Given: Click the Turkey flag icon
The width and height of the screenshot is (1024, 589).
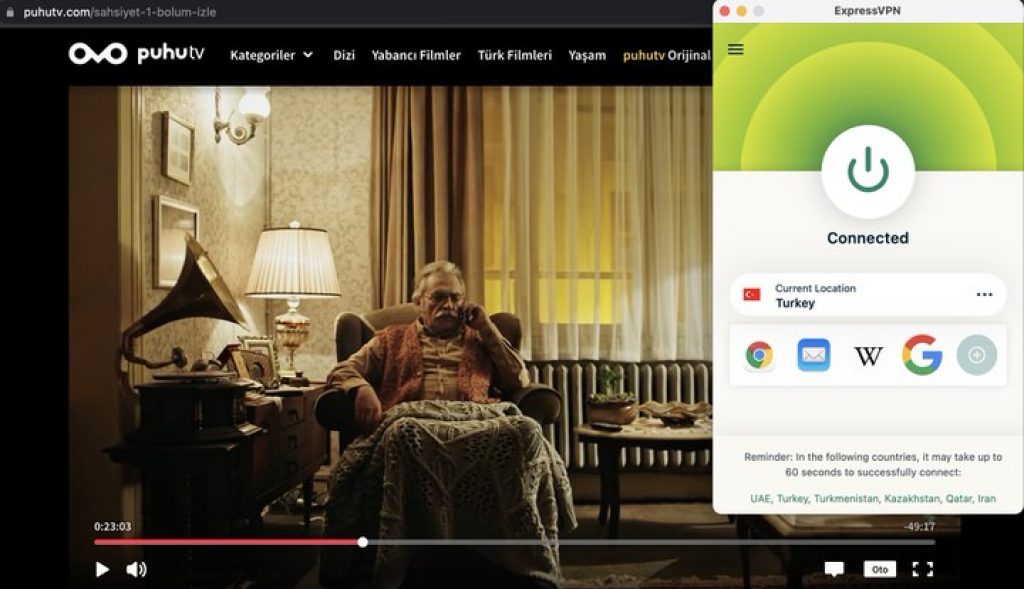Looking at the screenshot, I should [x=752, y=295].
